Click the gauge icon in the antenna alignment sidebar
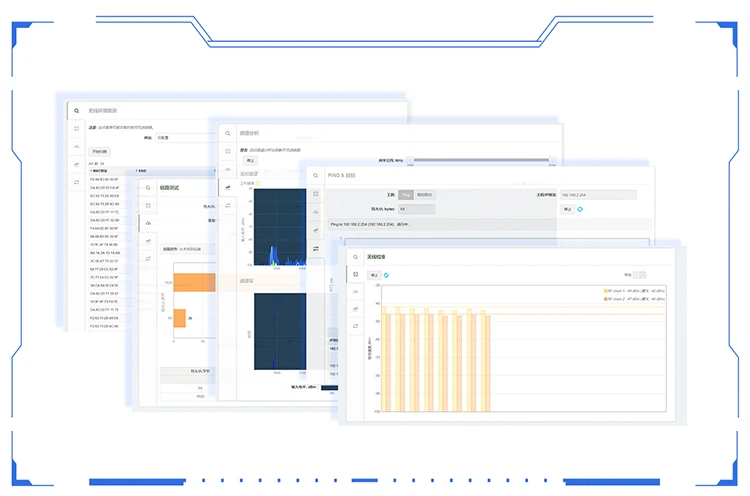Image resolution: width=750 pixels, height=496 pixels. pyautogui.click(x=355, y=292)
